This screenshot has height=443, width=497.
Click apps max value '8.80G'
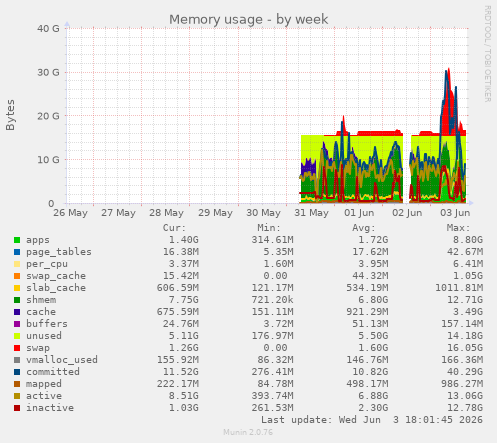click(x=468, y=240)
